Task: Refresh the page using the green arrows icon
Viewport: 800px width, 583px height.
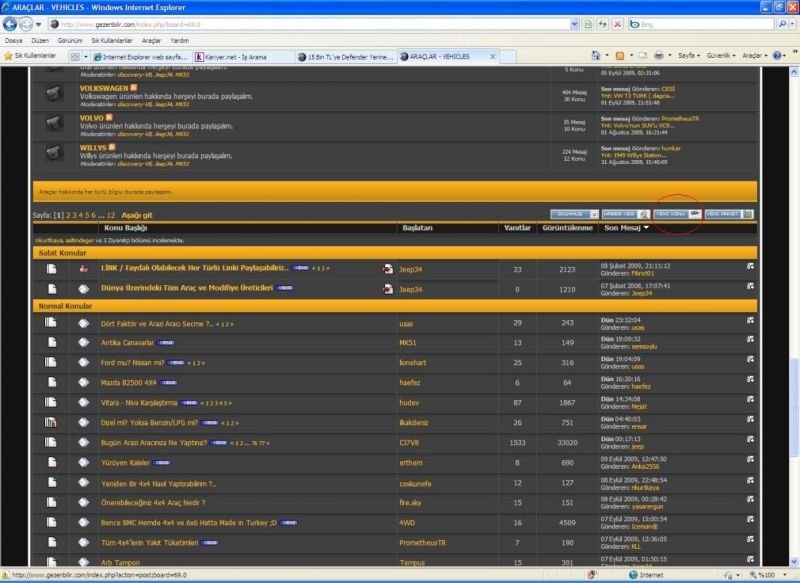Action: click(603, 24)
